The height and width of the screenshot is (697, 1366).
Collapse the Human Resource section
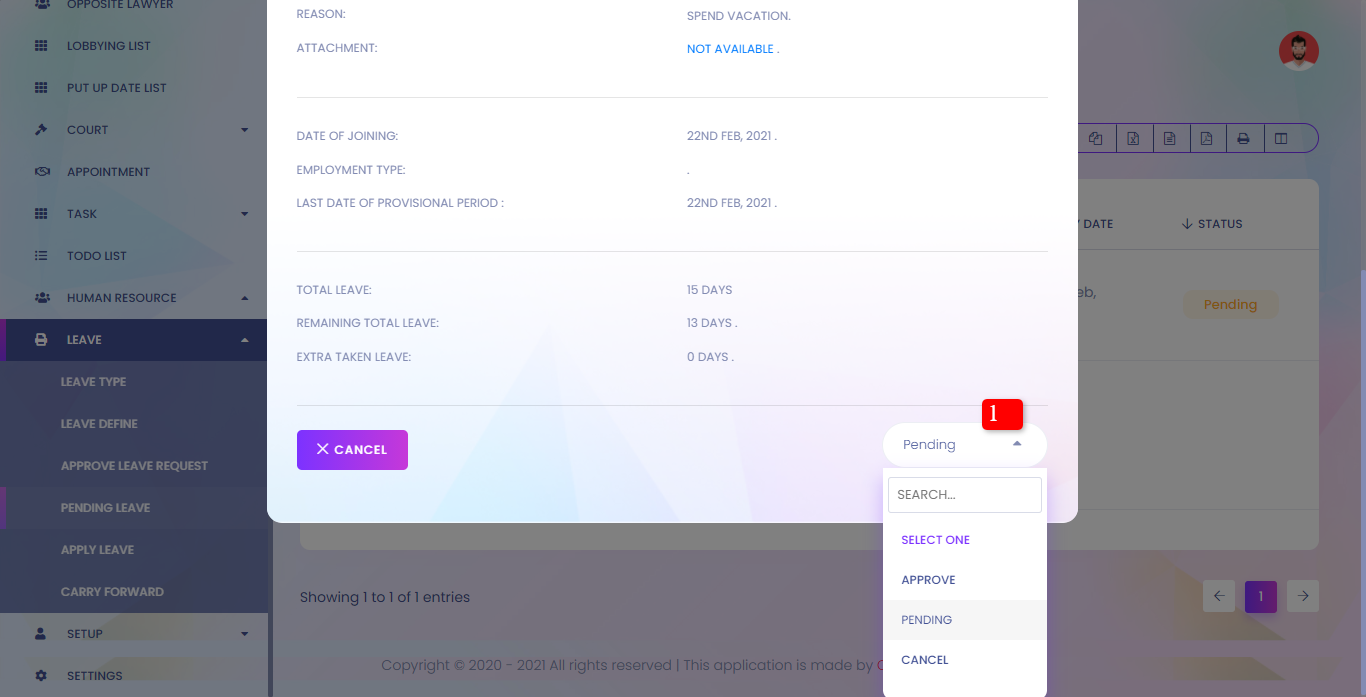tap(244, 298)
